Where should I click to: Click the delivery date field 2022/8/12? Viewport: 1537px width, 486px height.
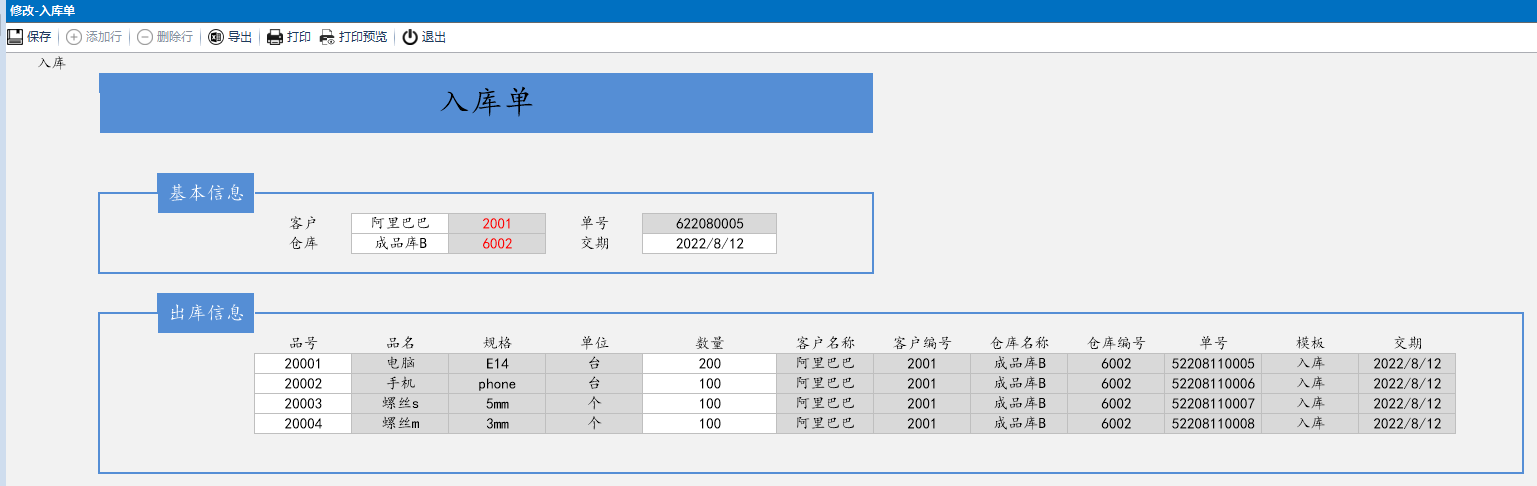click(x=709, y=243)
